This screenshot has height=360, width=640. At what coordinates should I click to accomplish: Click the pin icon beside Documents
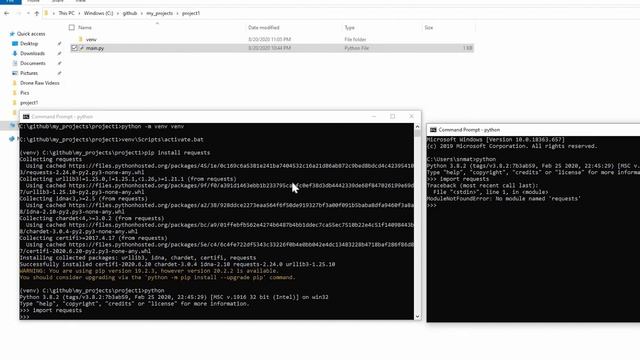pos(59,63)
